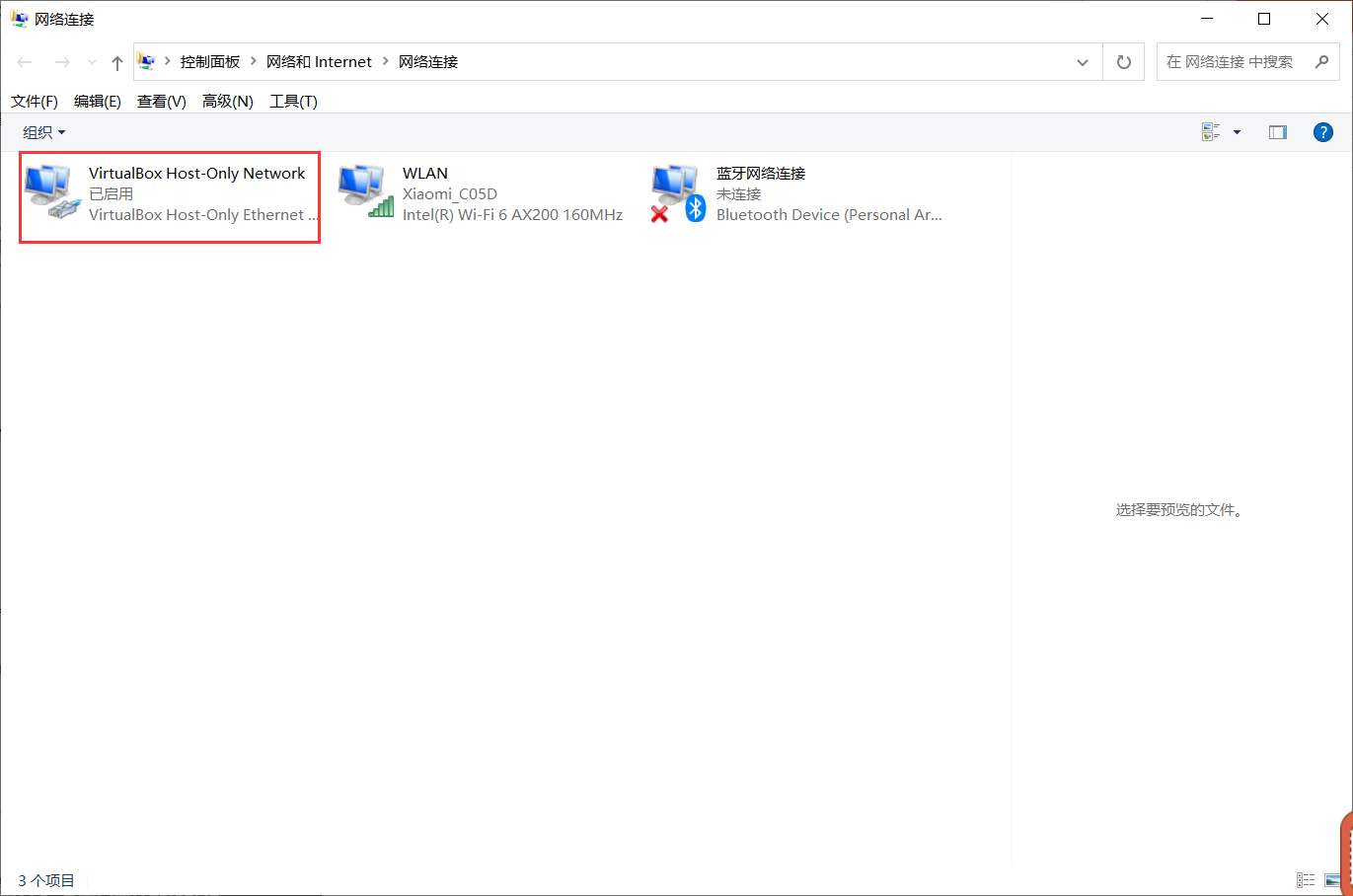This screenshot has width=1353, height=896.
Task: Click the 已启用 status text
Action: (112, 194)
